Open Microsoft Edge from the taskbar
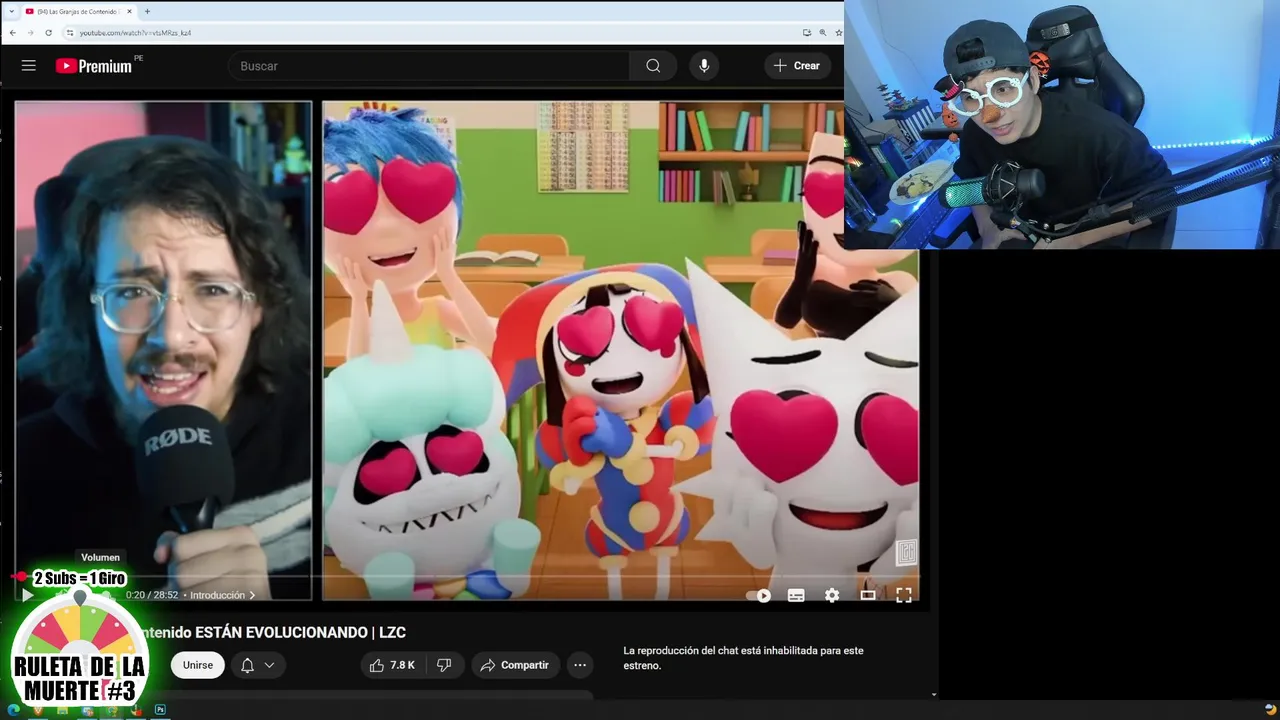Screen dimensions: 1280x720 tap(14, 711)
